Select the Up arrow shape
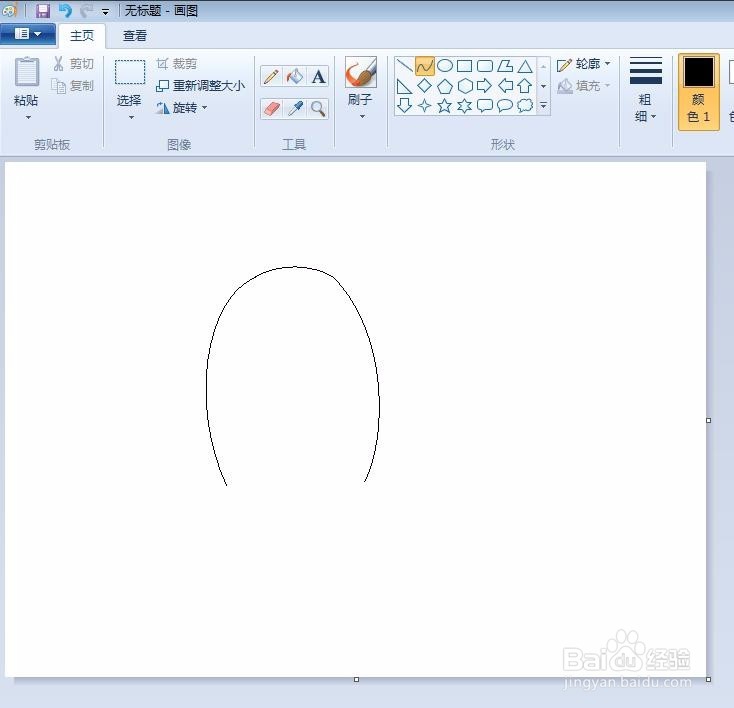 coord(525,86)
